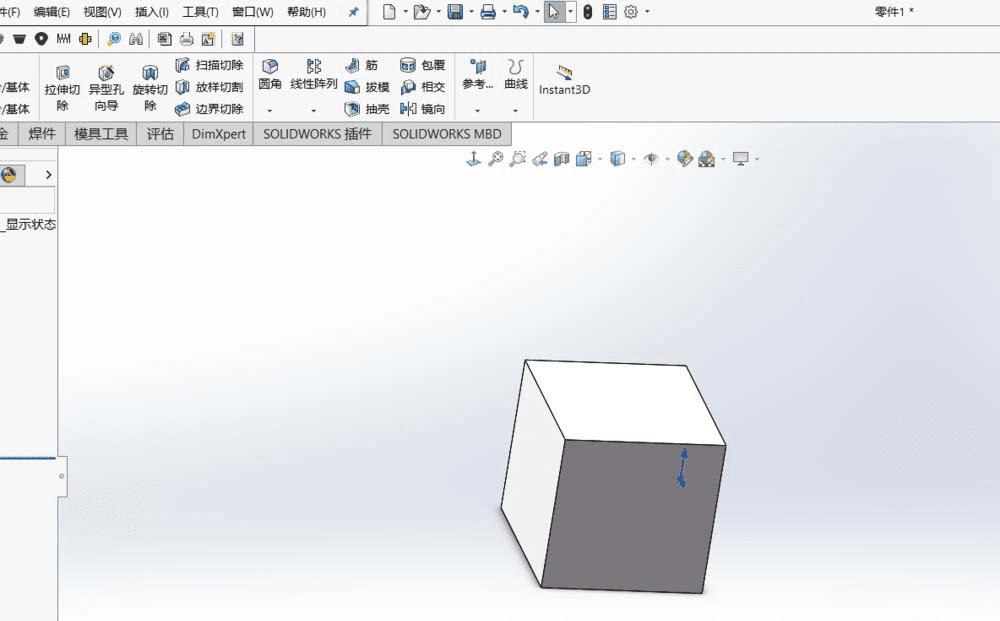The height and width of the screenshot is (621, 1000).
Task: Click the view orientation triad icon
Action: (x=473, y=159)
